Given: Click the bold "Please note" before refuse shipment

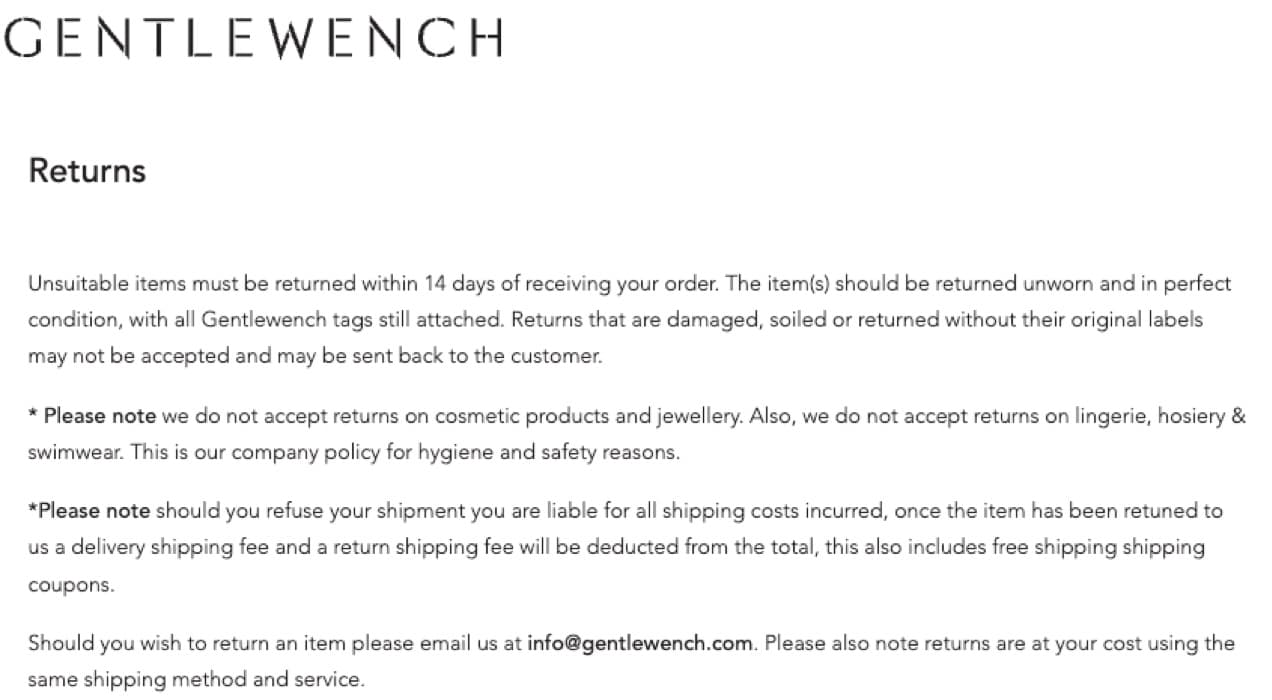Looking at the screenshot, I should click(x=94, y=511).
